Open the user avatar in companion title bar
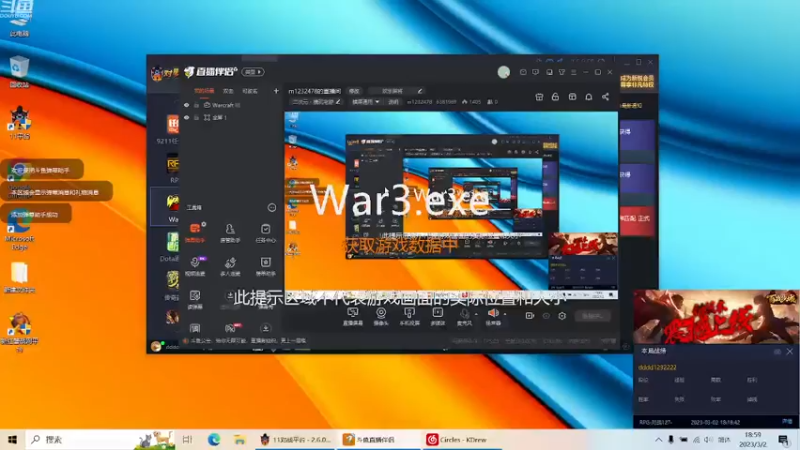 [504, 72]
